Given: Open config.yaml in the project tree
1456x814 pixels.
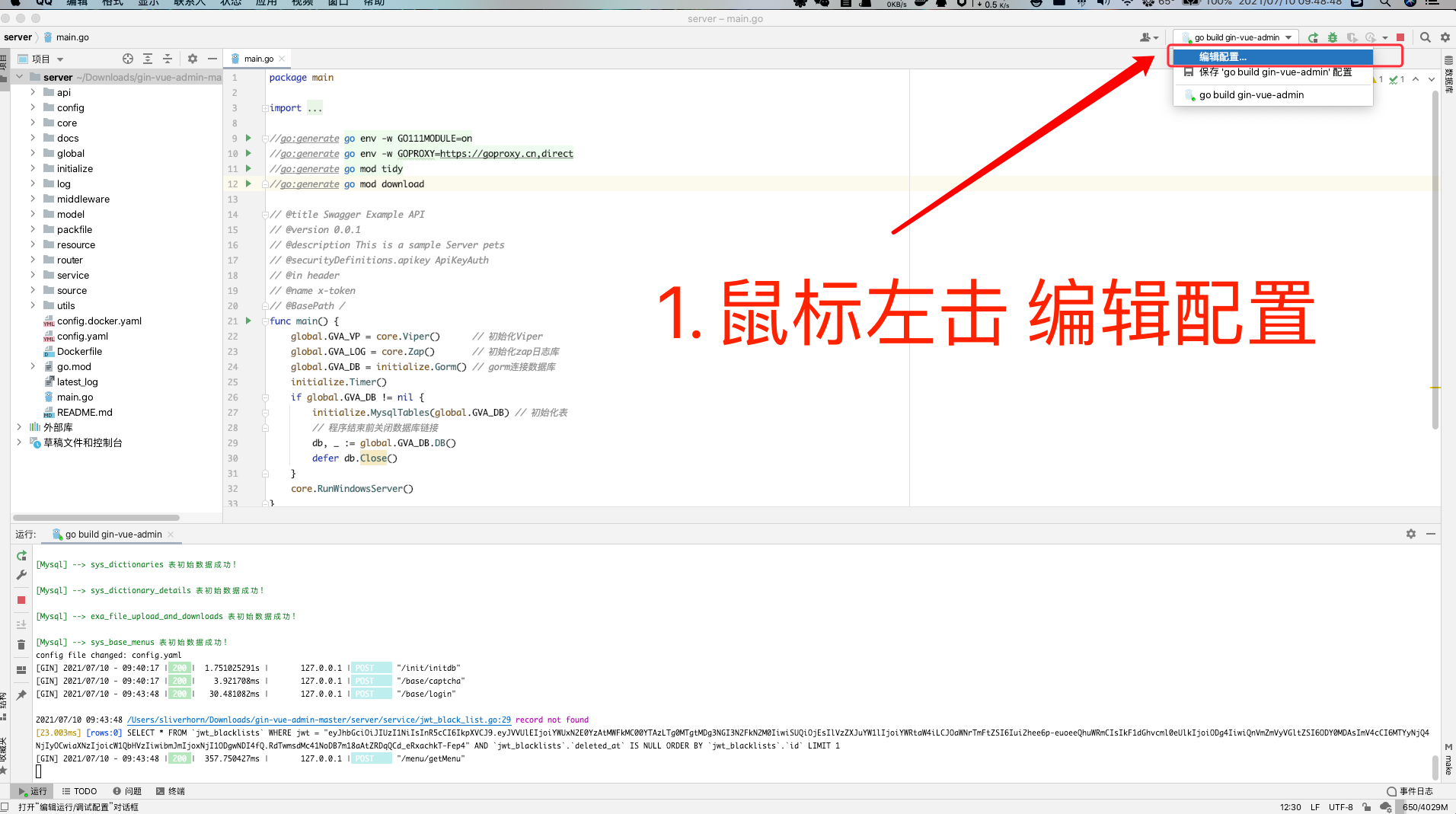Looking at the screenshot, I should (82, 336).
